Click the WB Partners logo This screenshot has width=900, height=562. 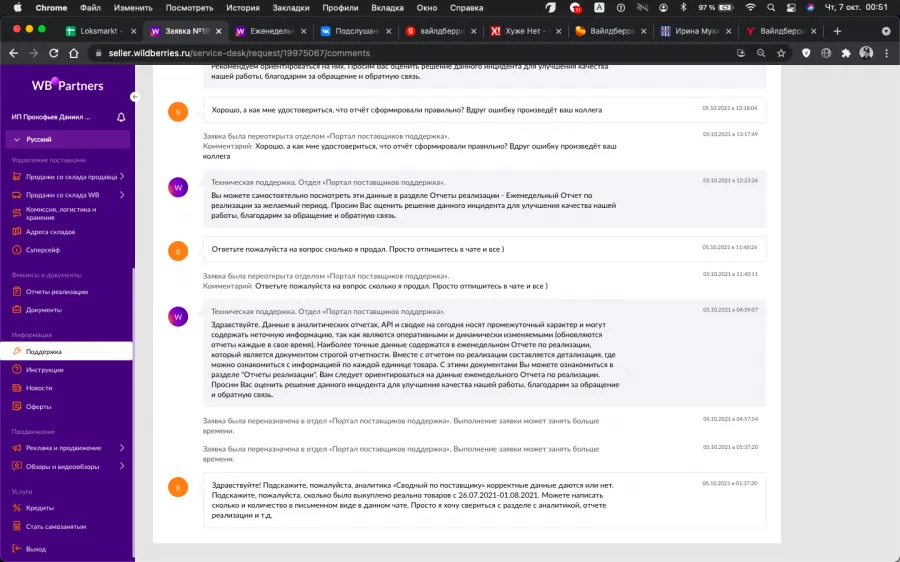coord(67,86)
